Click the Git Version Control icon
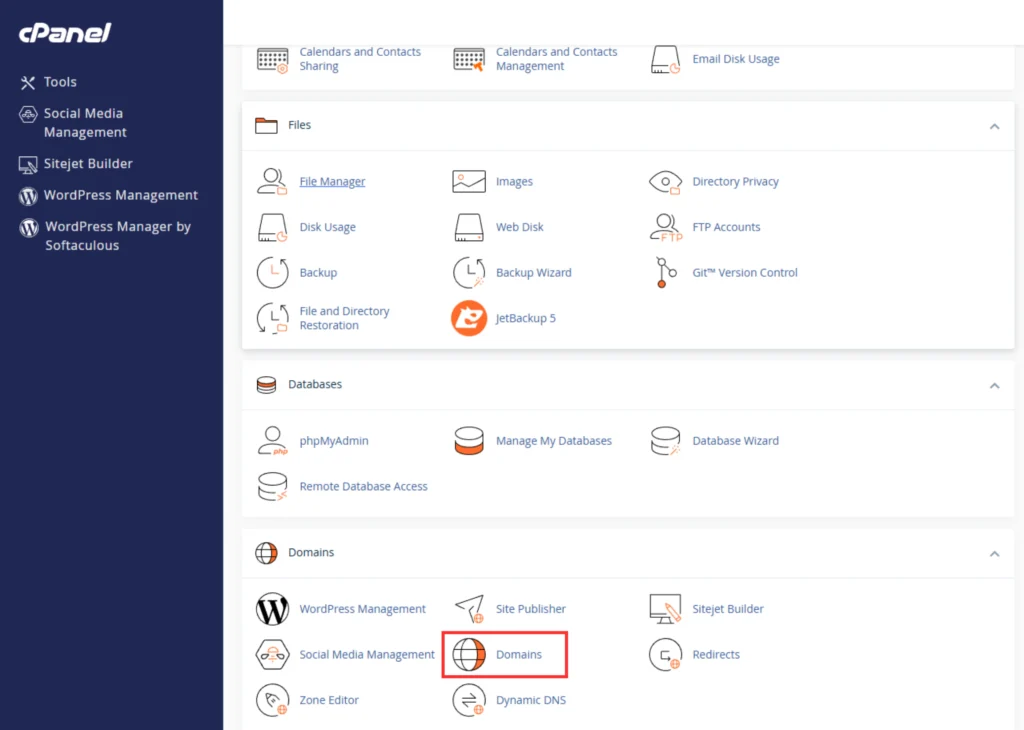 (x=665, y=272)
